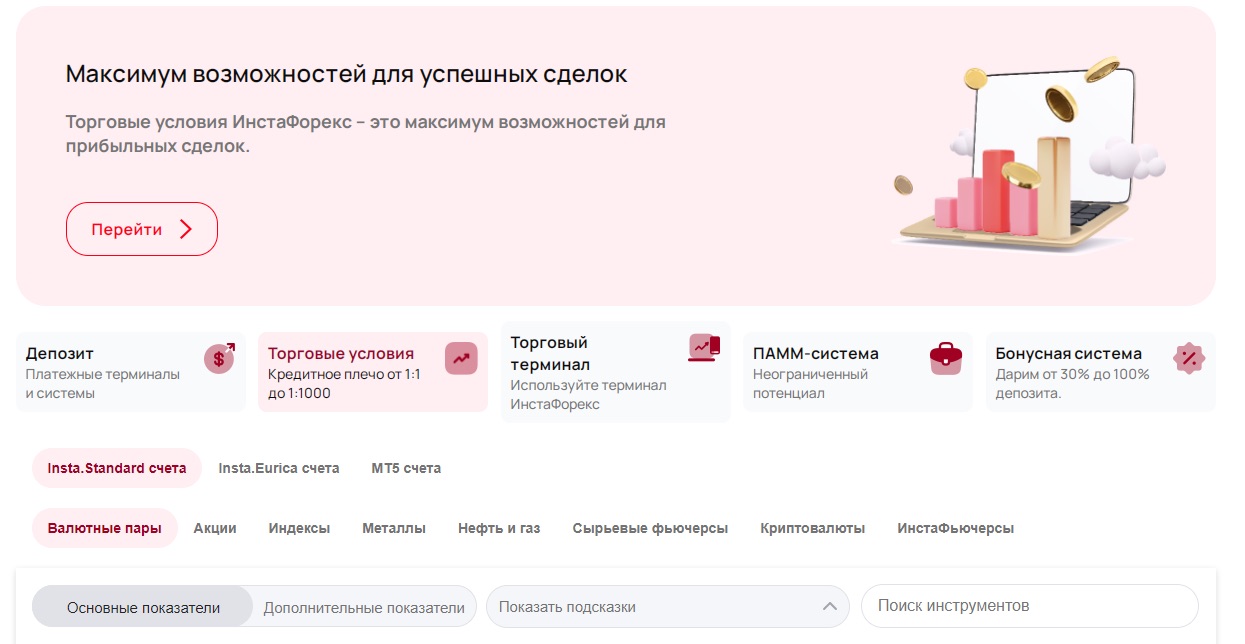Click the arrow icon in Перейти button

coord(185,229)
